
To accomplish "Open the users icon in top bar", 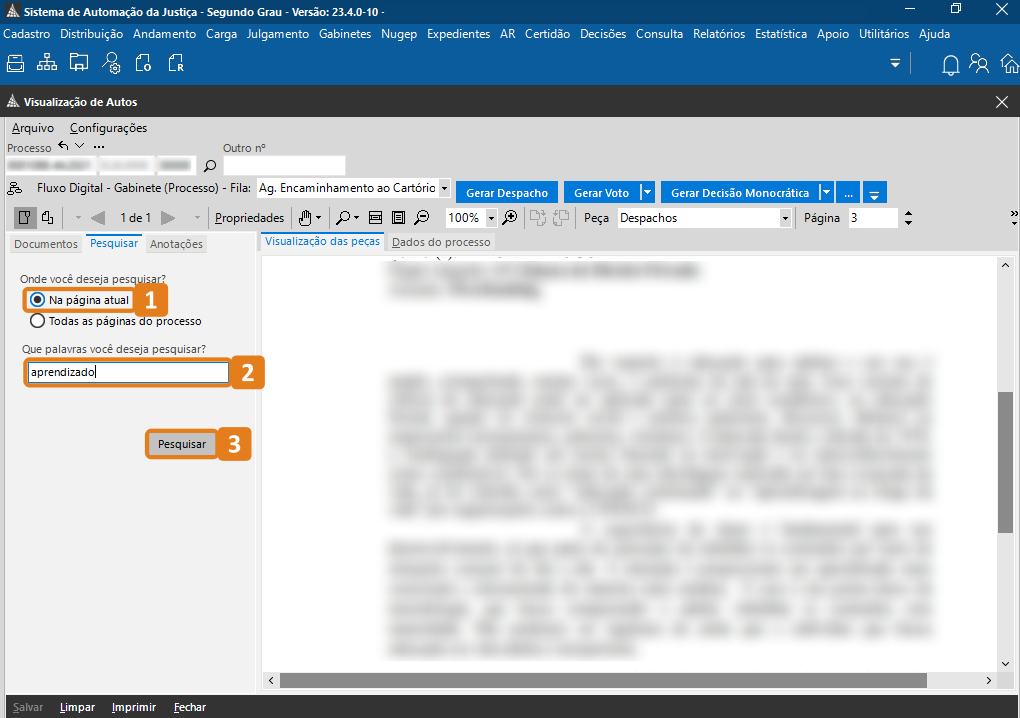I will [x=979, y=64].
